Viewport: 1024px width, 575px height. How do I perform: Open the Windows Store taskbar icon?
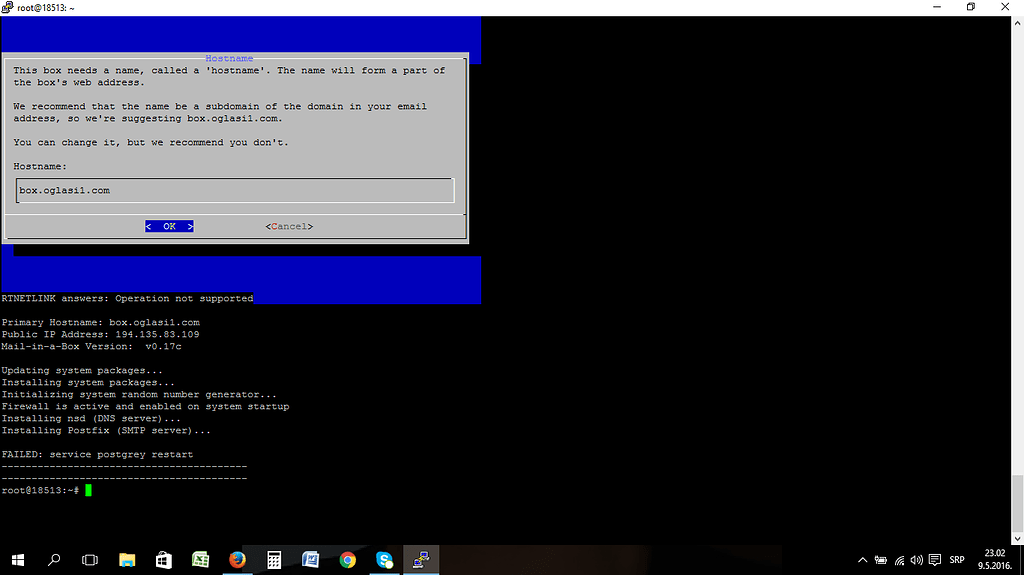(163, 560)
